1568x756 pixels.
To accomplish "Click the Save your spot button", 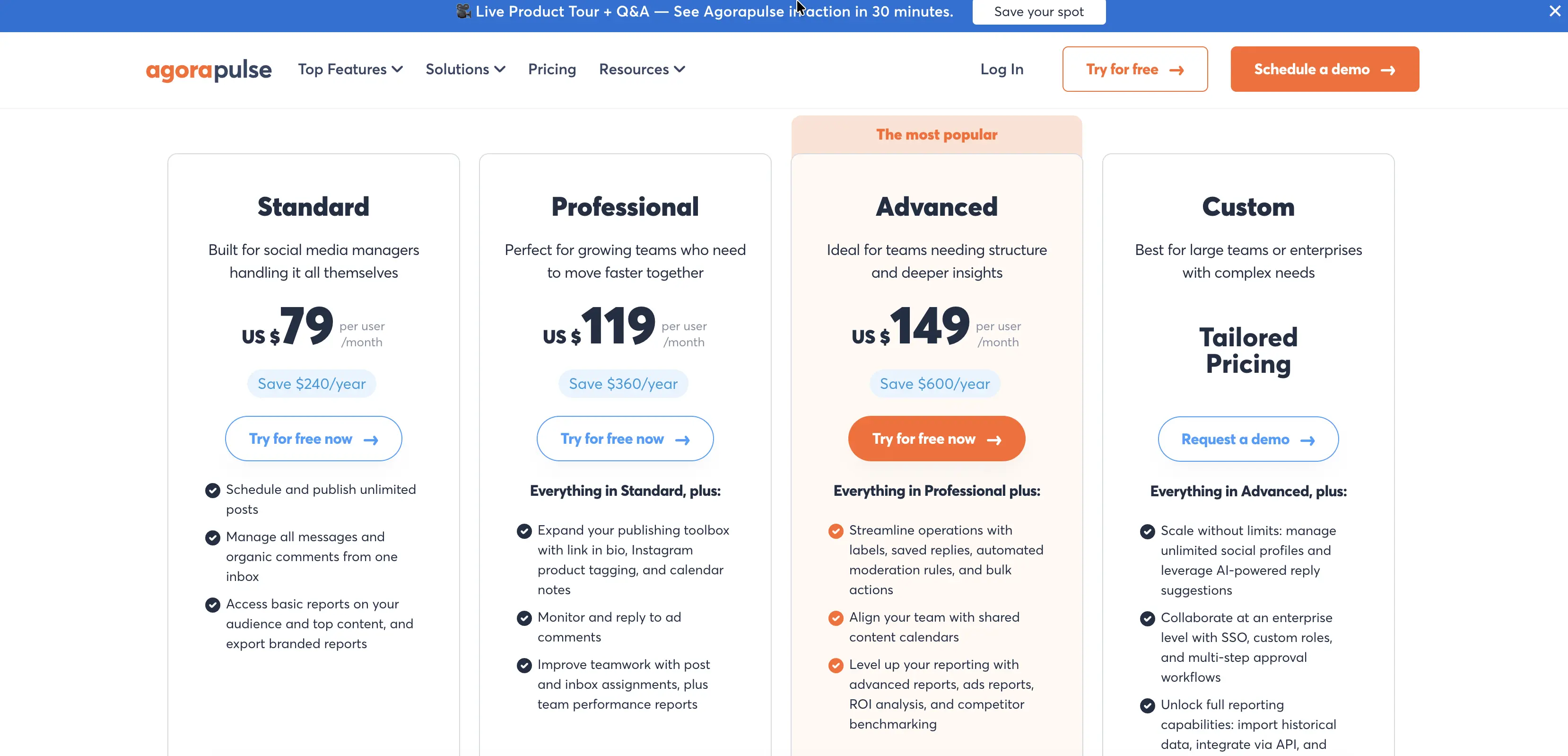I will [1038, 11].
